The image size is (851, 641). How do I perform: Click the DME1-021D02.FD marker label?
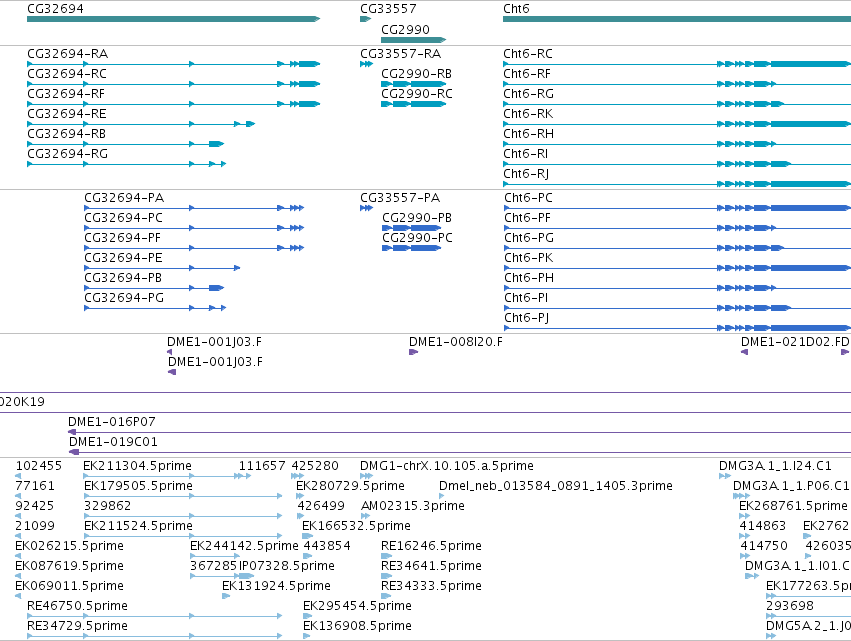pyautogui.click(x=795, y=342)
